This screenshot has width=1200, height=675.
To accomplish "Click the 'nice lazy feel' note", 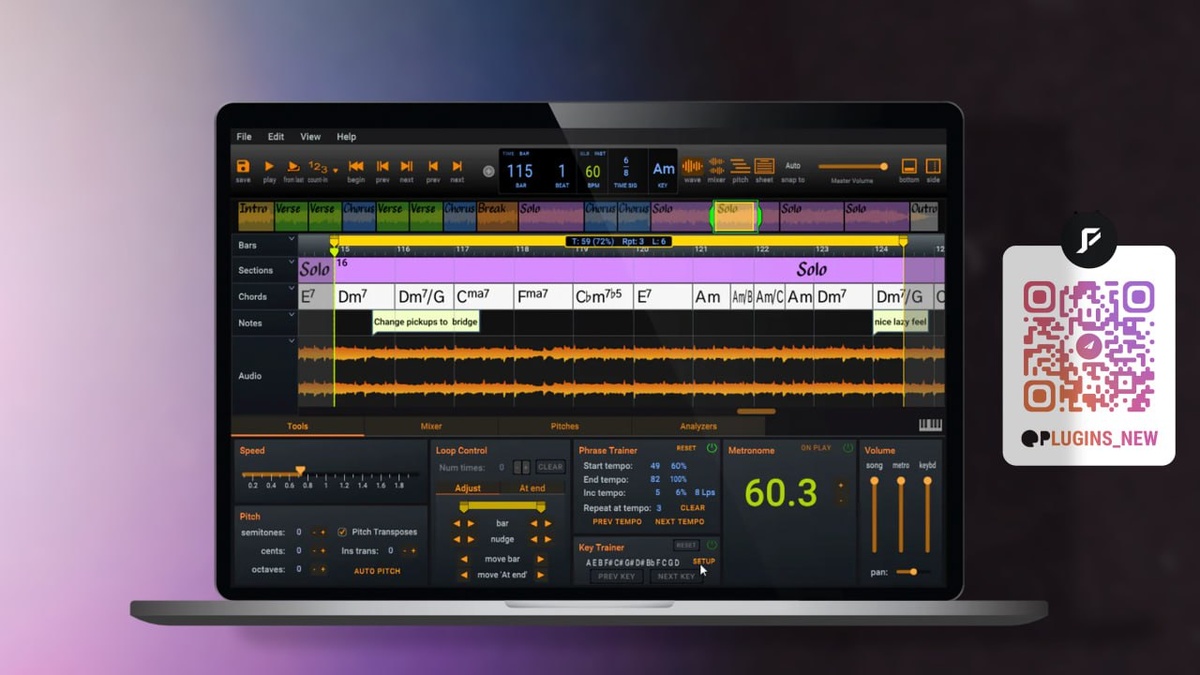I will point(900,322).
